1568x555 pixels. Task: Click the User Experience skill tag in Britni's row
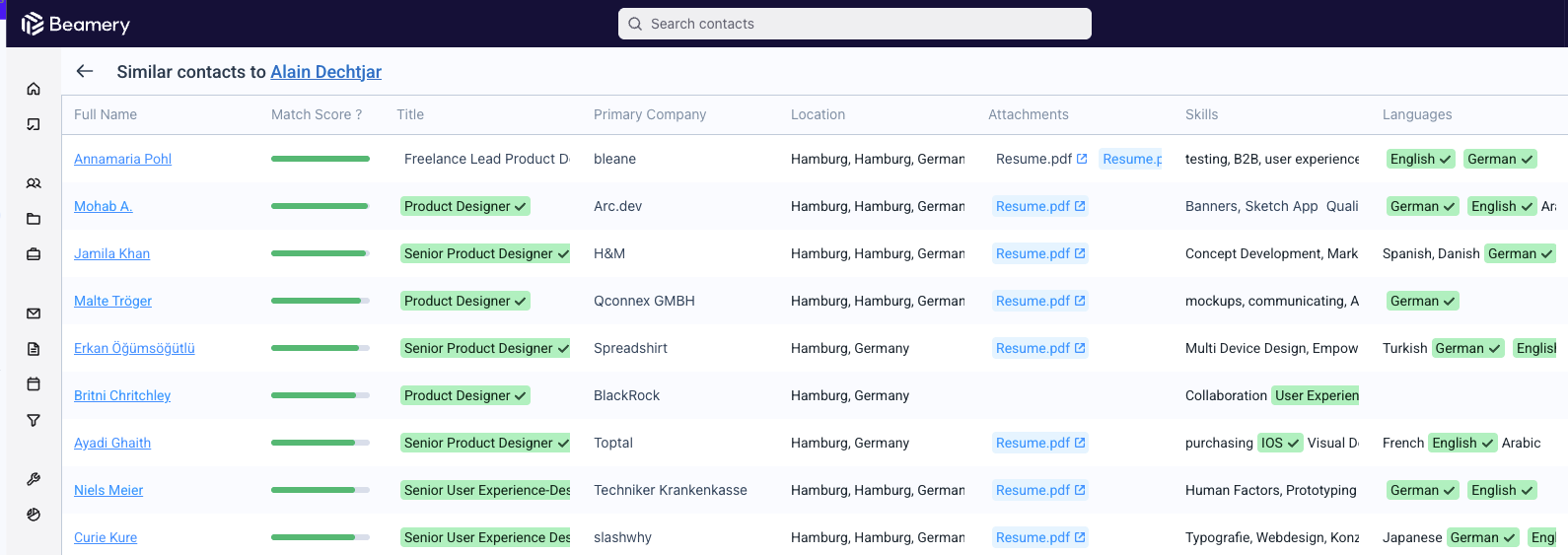(x=1316, y=395)
